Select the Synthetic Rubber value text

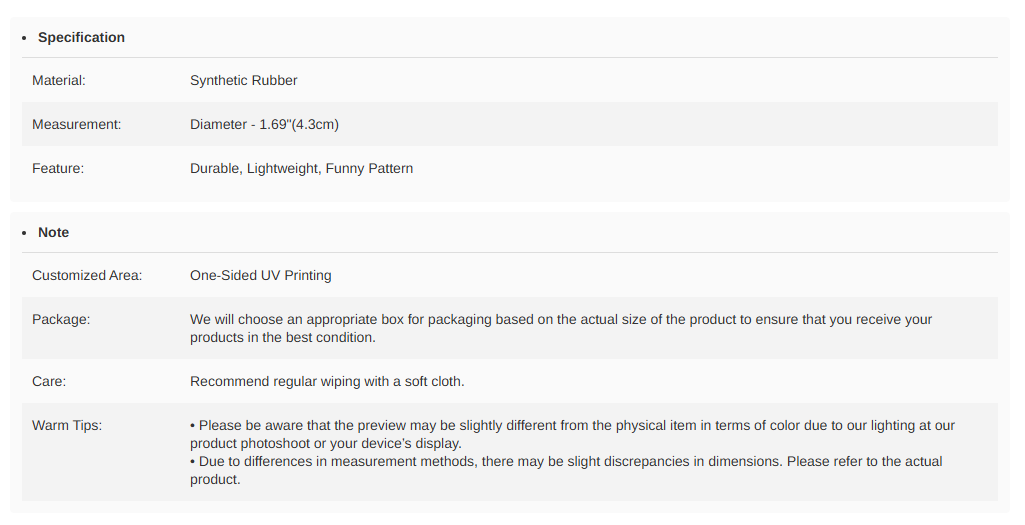tap(243, 80)
